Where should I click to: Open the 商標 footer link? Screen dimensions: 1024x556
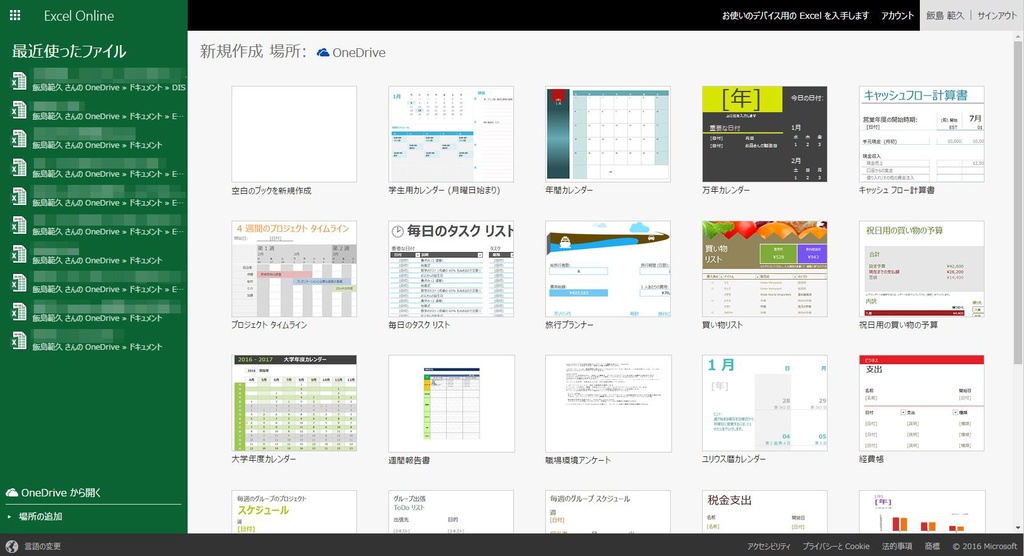932,546
